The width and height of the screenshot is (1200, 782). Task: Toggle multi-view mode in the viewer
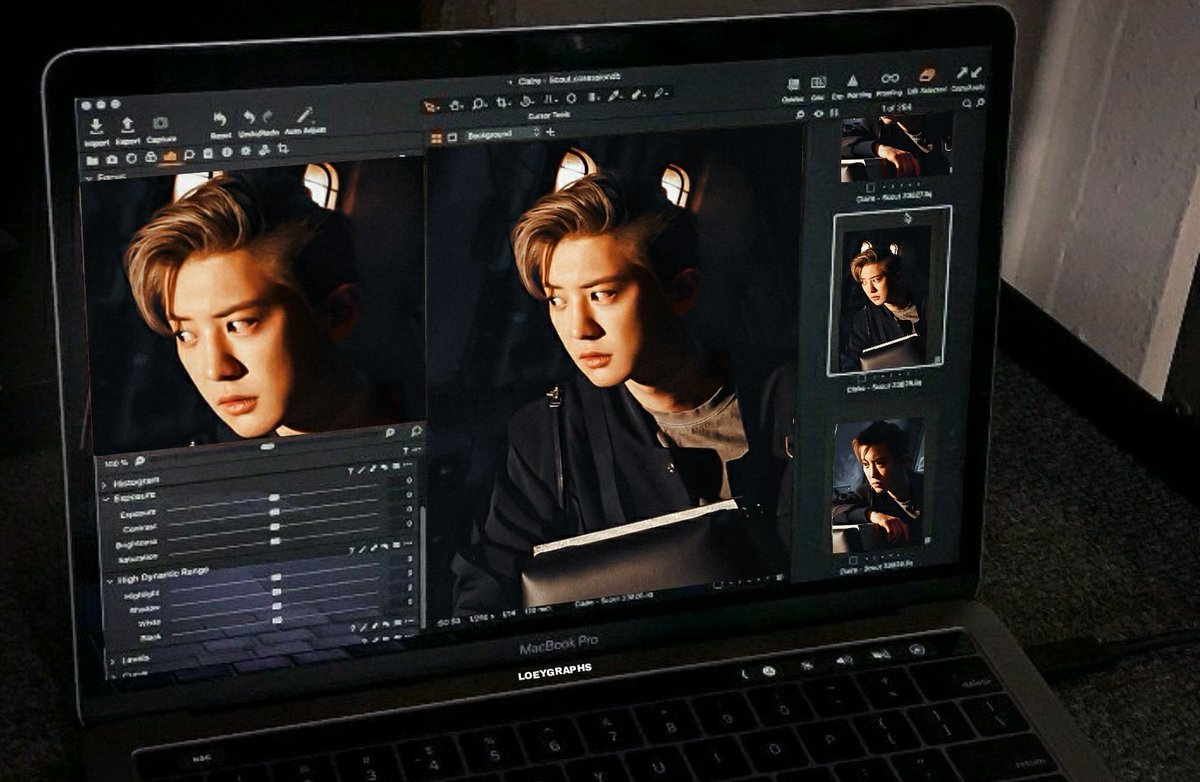436,137
